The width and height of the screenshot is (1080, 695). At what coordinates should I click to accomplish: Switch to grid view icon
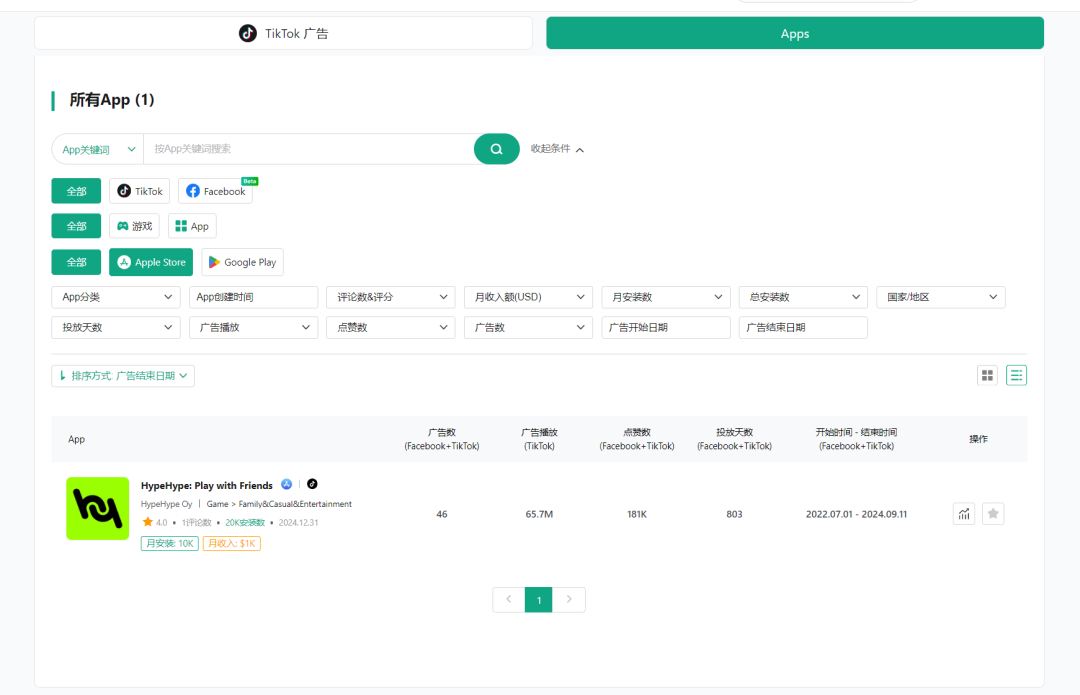click(987, 375)
